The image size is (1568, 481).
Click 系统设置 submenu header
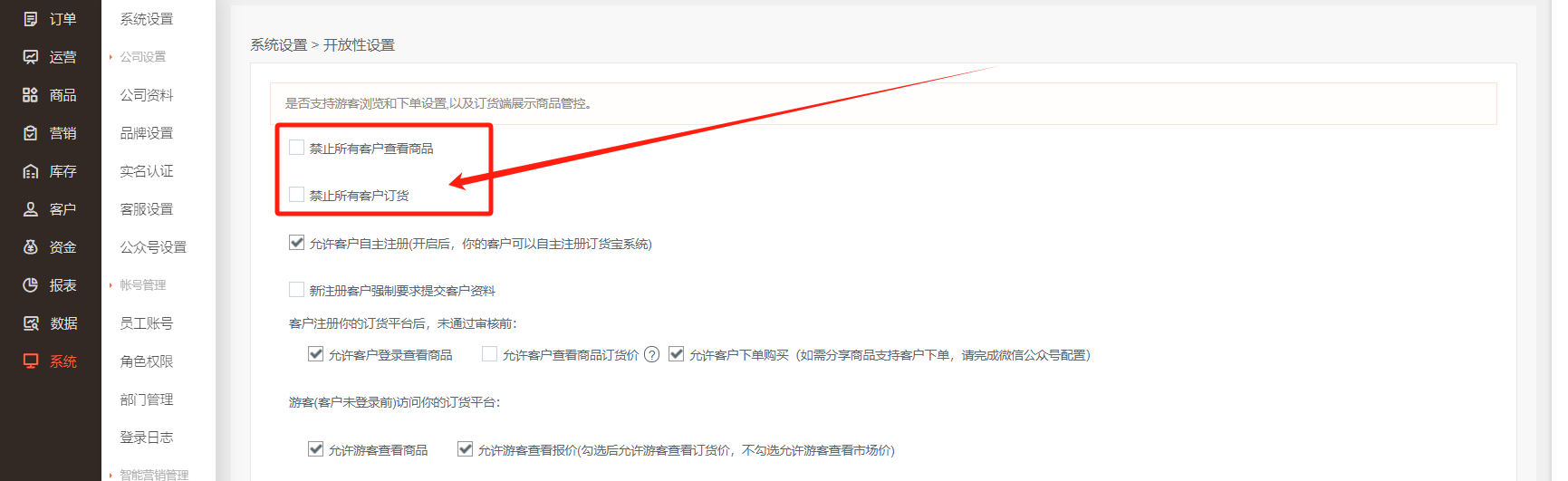(x=147, y=19)
